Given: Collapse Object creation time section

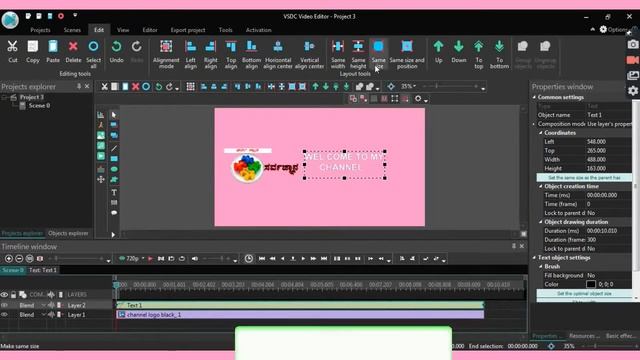Looking at the screenshot, I should point(541,187).
